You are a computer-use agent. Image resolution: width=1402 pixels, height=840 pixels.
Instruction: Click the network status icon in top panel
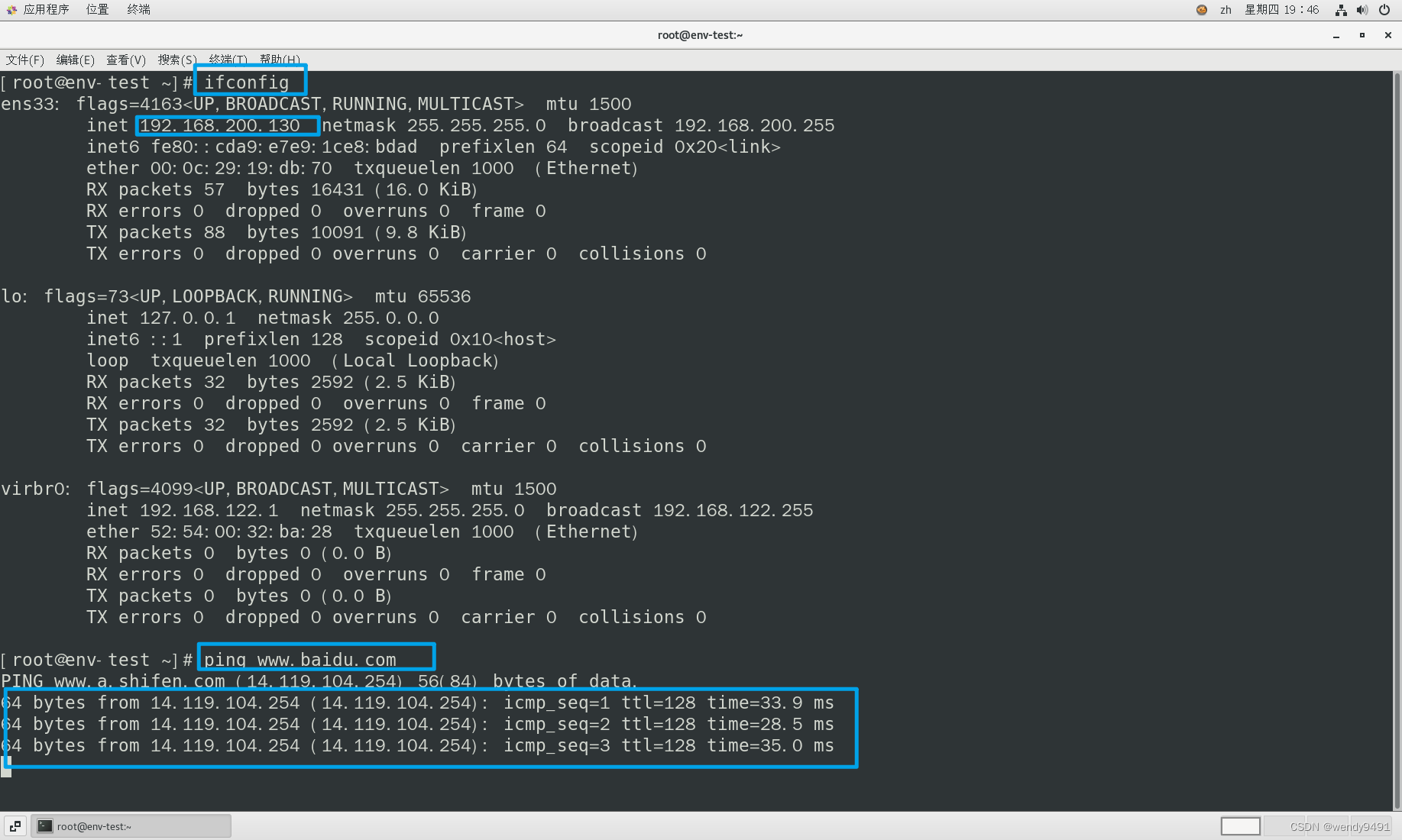pos(1340,9)
